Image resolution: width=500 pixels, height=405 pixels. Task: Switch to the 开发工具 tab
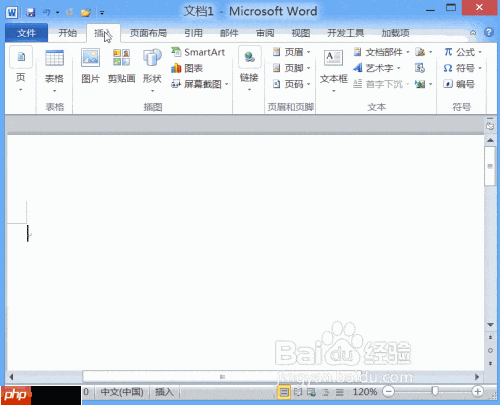pos(345,33)
